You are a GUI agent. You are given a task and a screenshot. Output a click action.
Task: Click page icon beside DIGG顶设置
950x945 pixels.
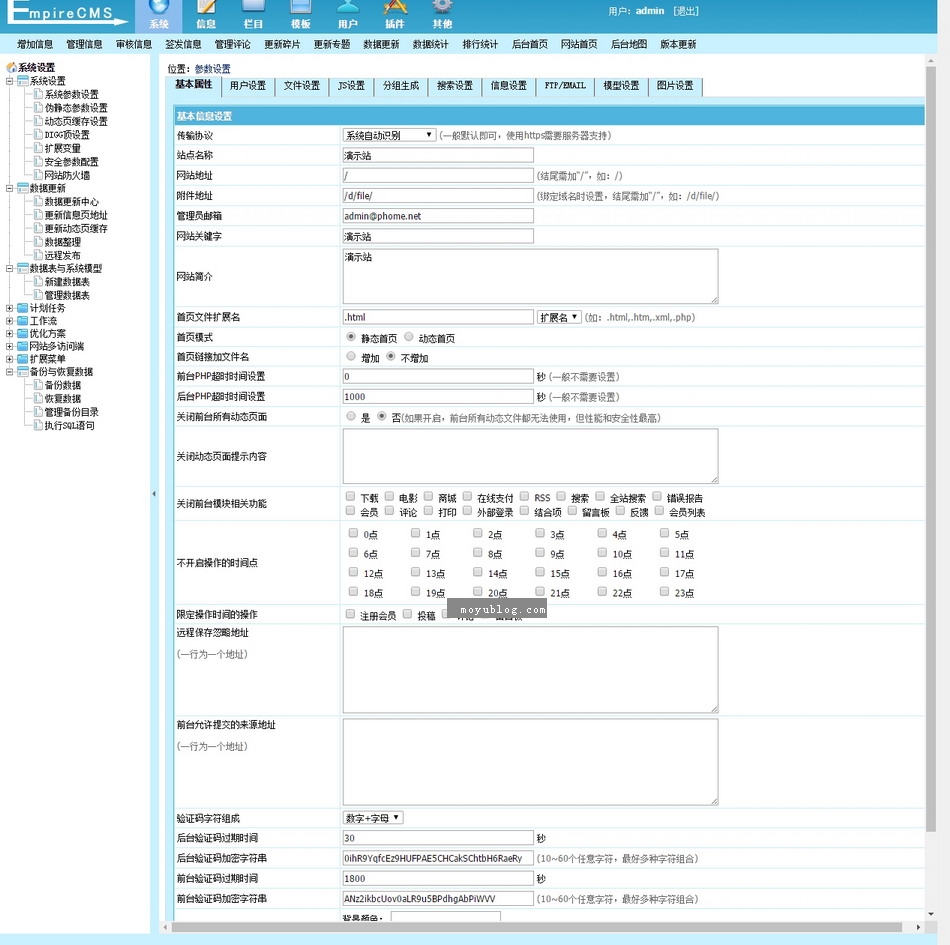(x=38, y=134)
